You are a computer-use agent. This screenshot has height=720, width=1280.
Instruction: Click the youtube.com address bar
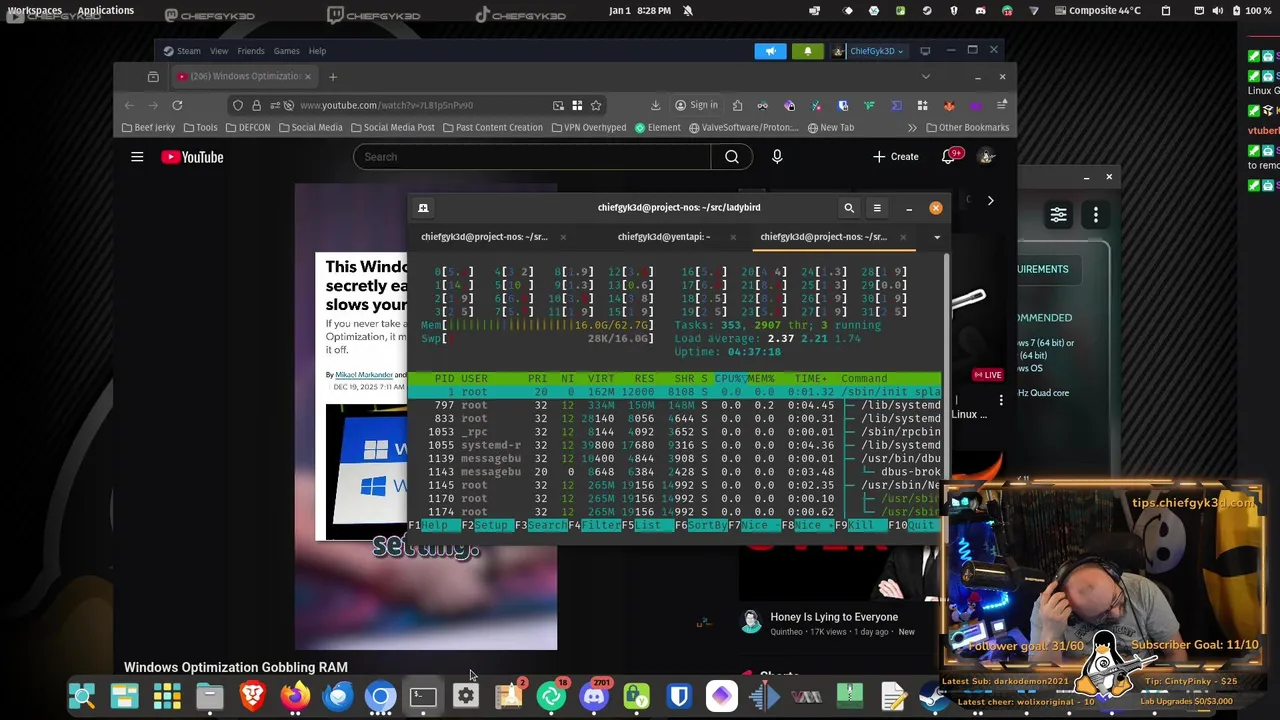pos(415,105)
